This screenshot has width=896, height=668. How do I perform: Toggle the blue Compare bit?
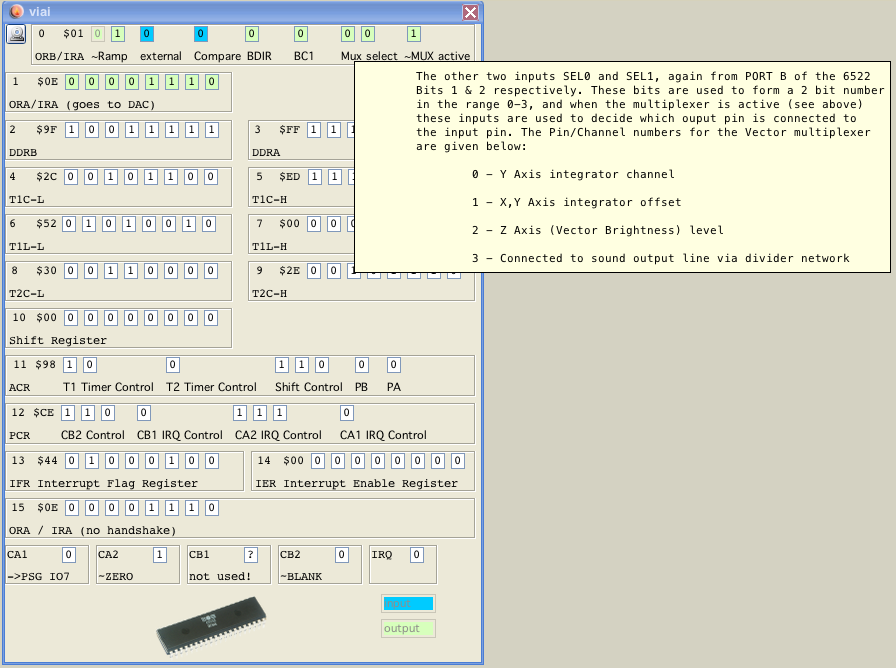tap(201, 34)
